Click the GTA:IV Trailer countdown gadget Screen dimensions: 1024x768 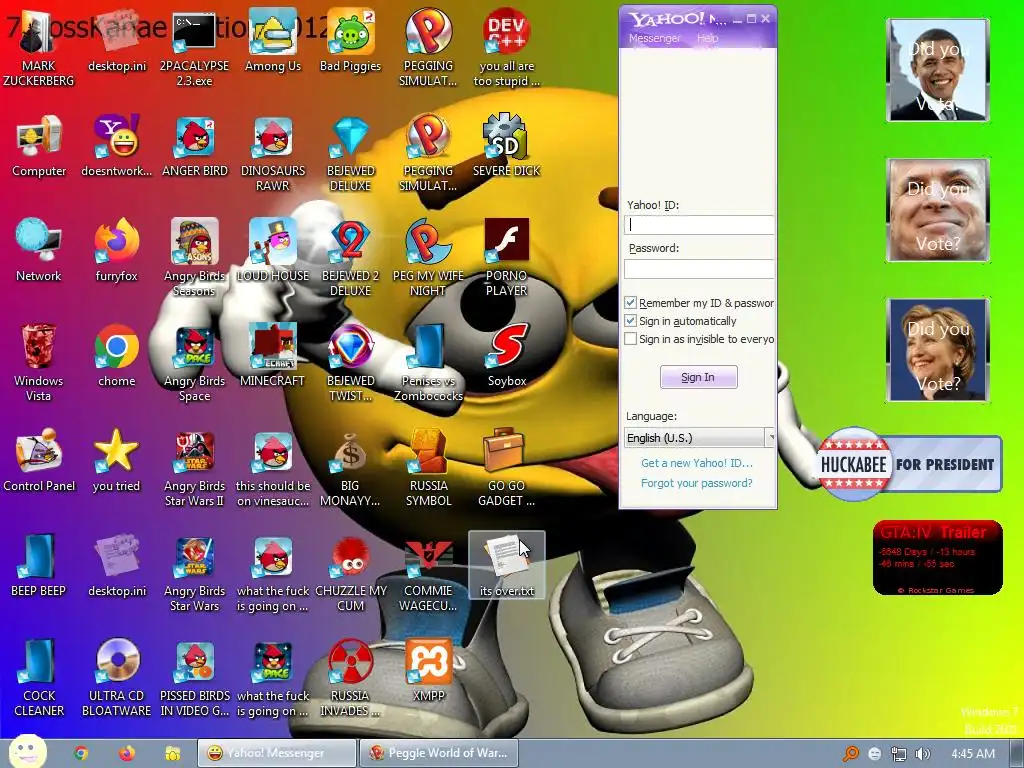point(937,558)
